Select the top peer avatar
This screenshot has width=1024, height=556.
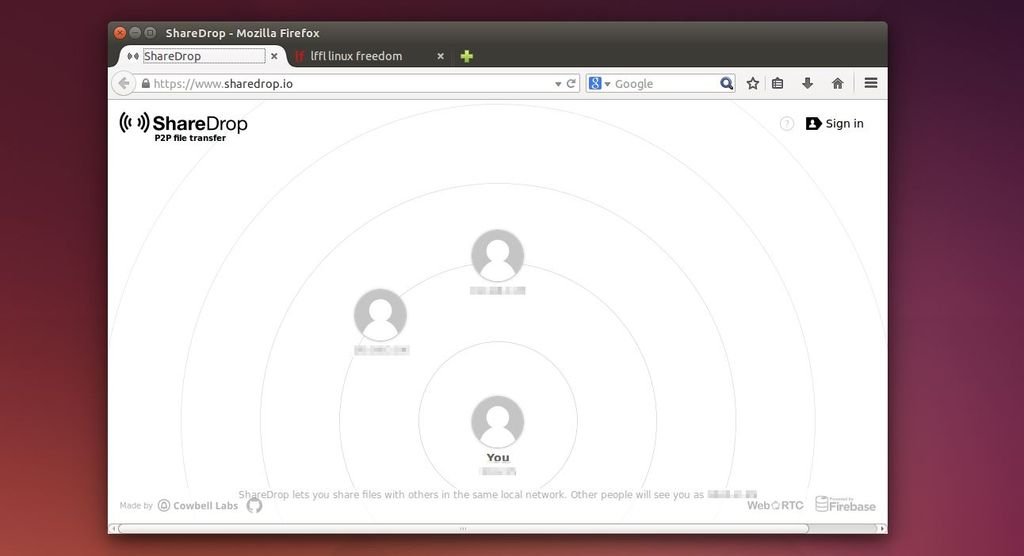498,256
